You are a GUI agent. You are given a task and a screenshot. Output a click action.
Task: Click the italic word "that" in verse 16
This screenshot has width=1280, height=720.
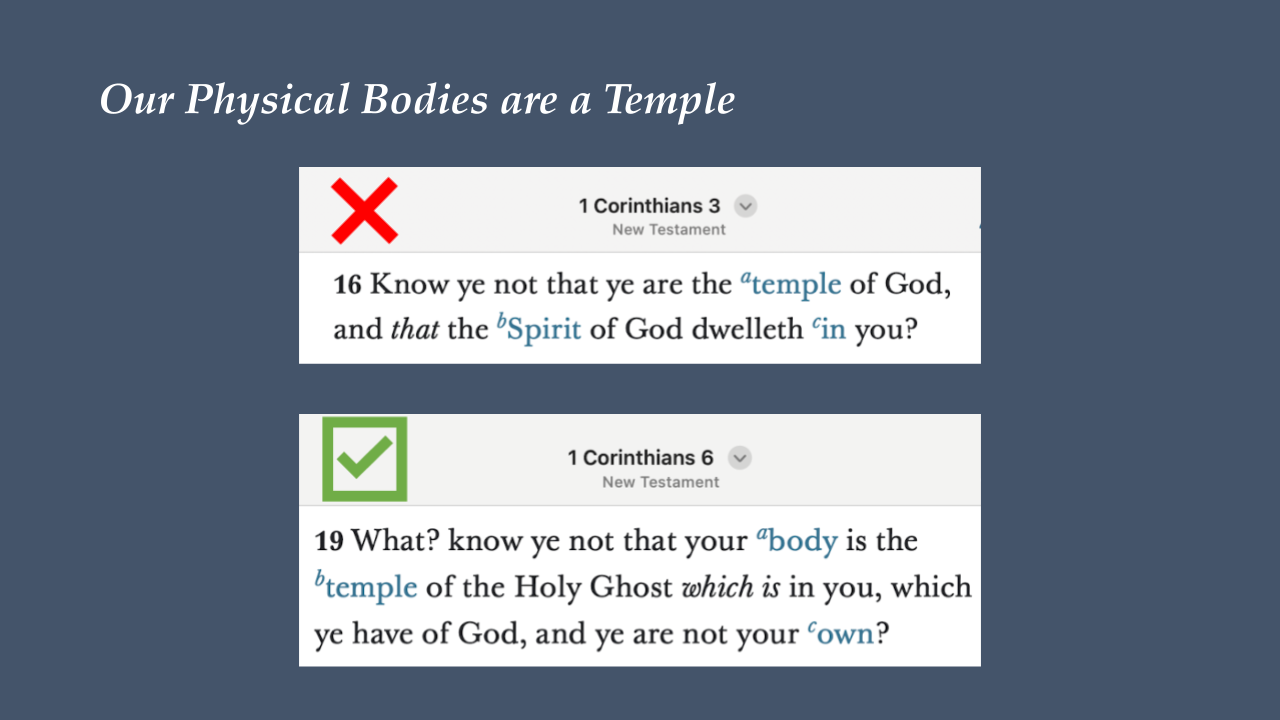click(x=414, y=329)
